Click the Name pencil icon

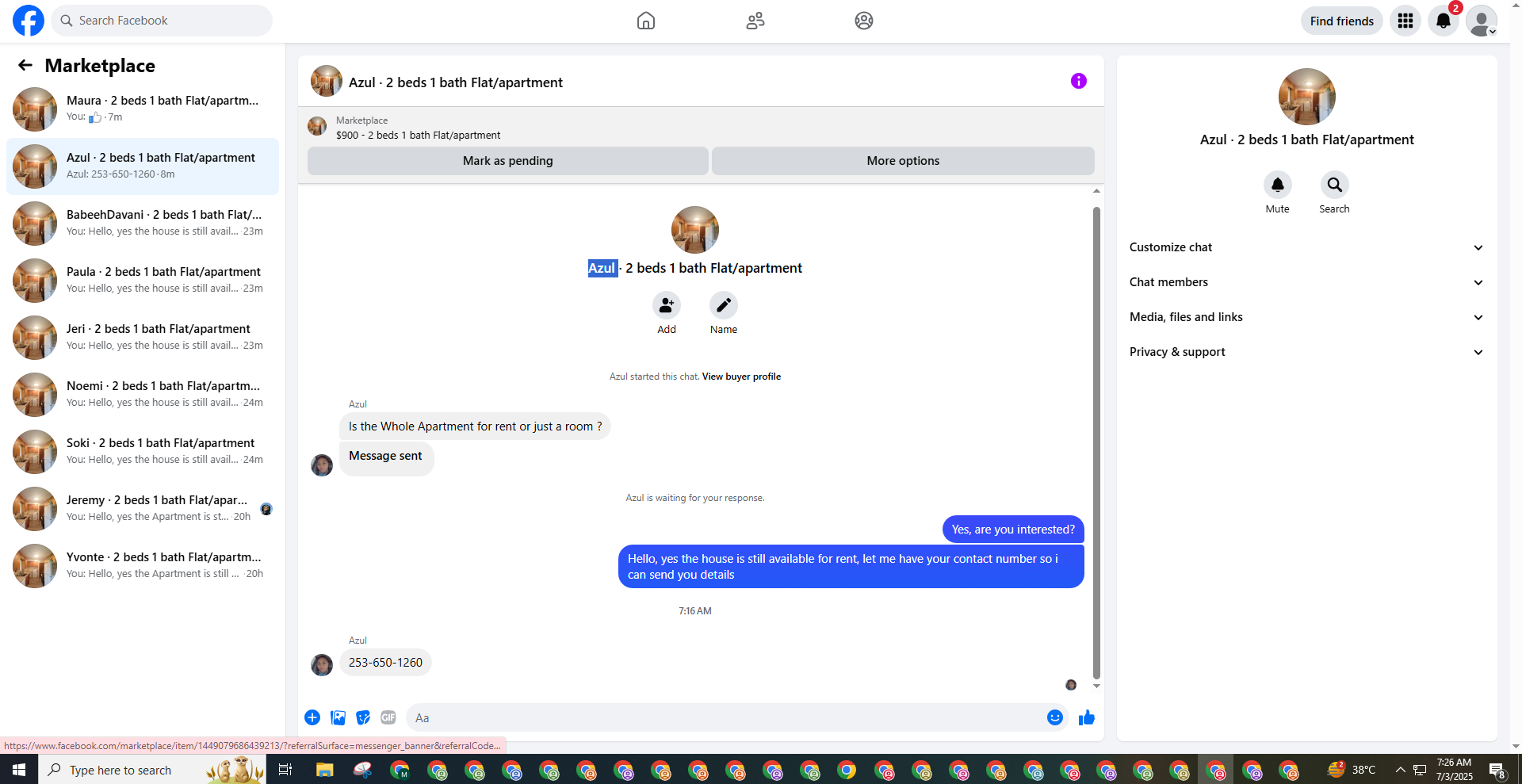click(x=724, y=305)
